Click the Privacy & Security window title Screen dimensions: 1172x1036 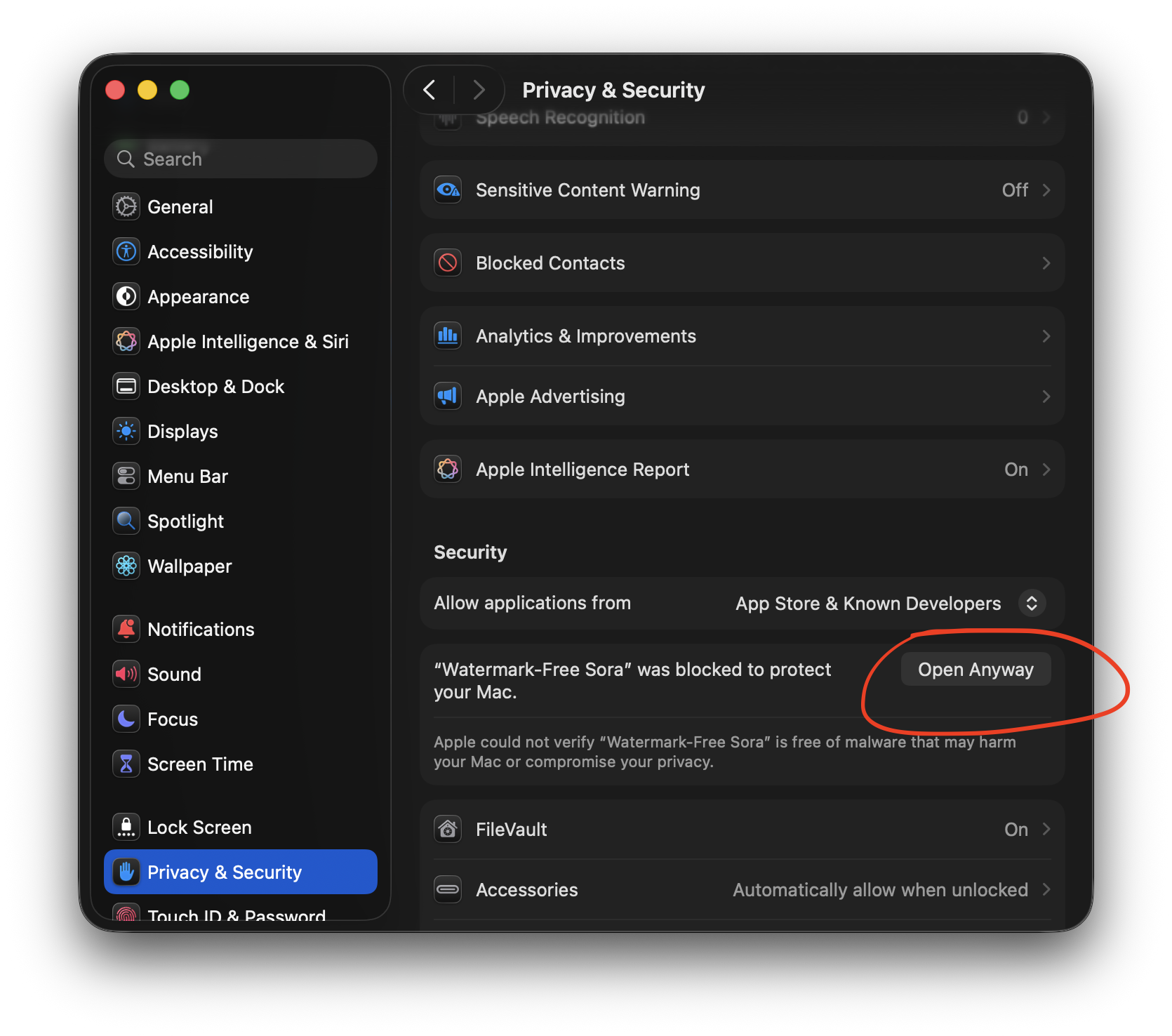click(x=613, y=90)
